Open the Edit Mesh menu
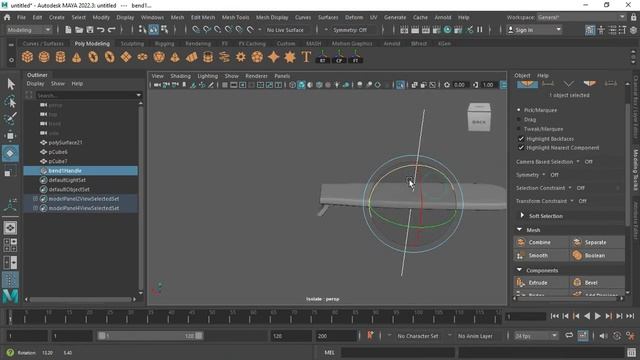This screenshot has height=360, width=640. [x=202, y=18]
